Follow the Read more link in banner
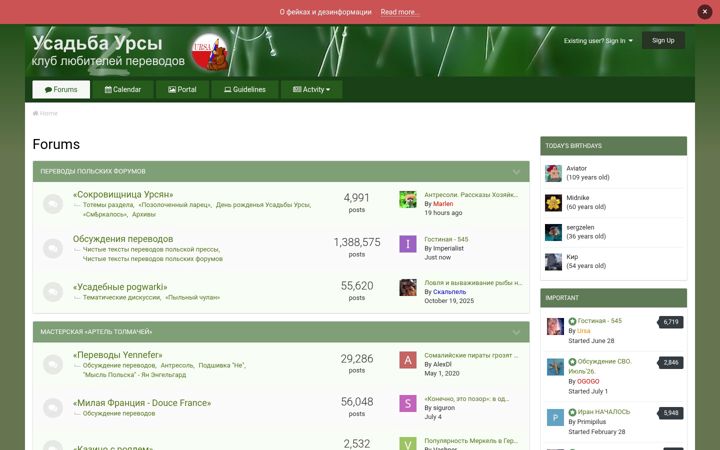Viewport: 720px width, 450px height. (399, 12)
